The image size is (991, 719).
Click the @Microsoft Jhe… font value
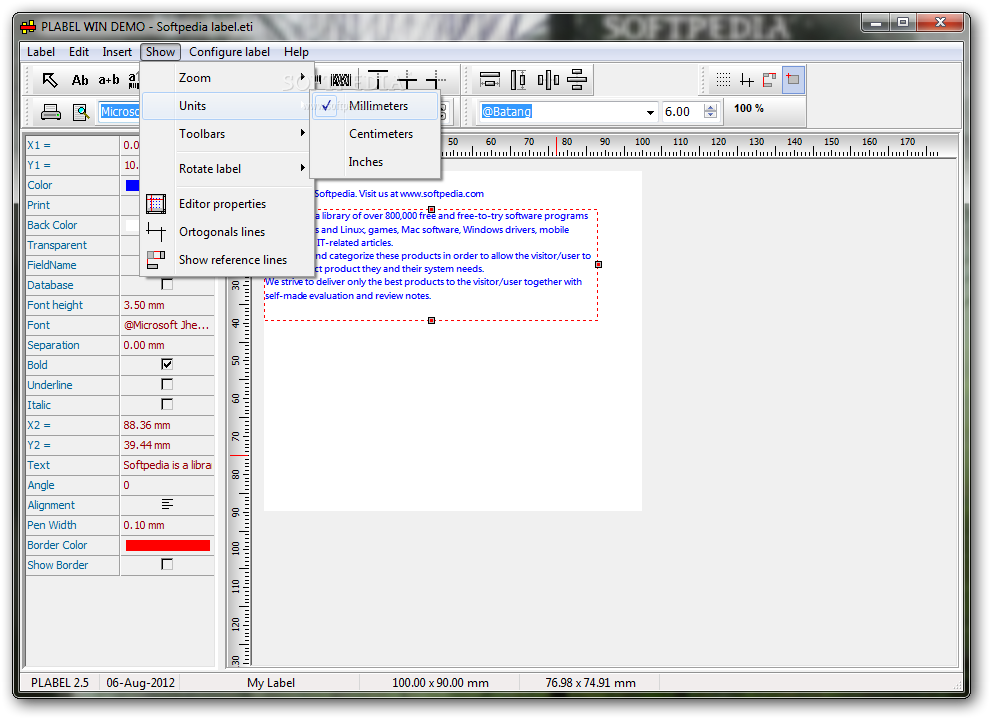point(167,325)
